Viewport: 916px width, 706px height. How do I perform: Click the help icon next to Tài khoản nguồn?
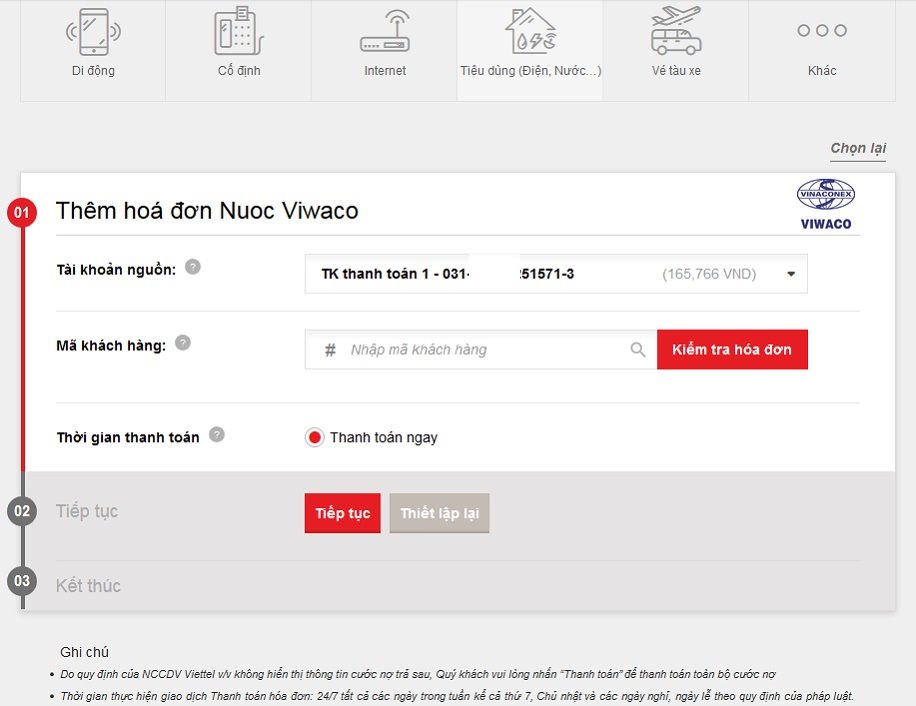[192, 266]
